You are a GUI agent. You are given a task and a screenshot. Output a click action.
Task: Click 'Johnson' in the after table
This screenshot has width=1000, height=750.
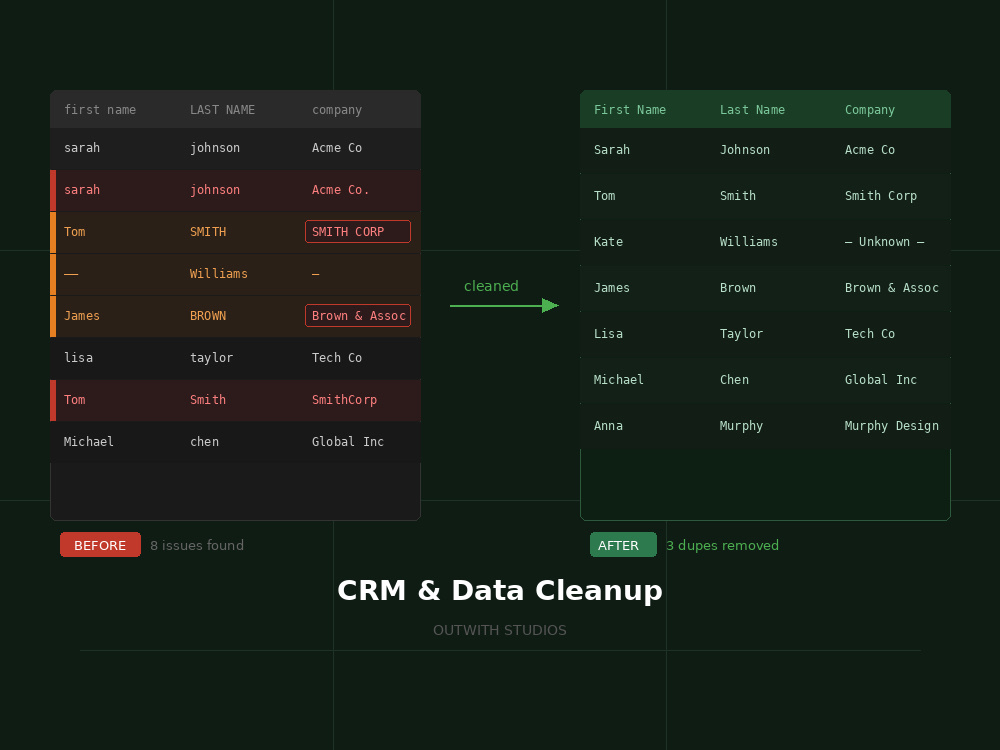[x=745, y=150]
